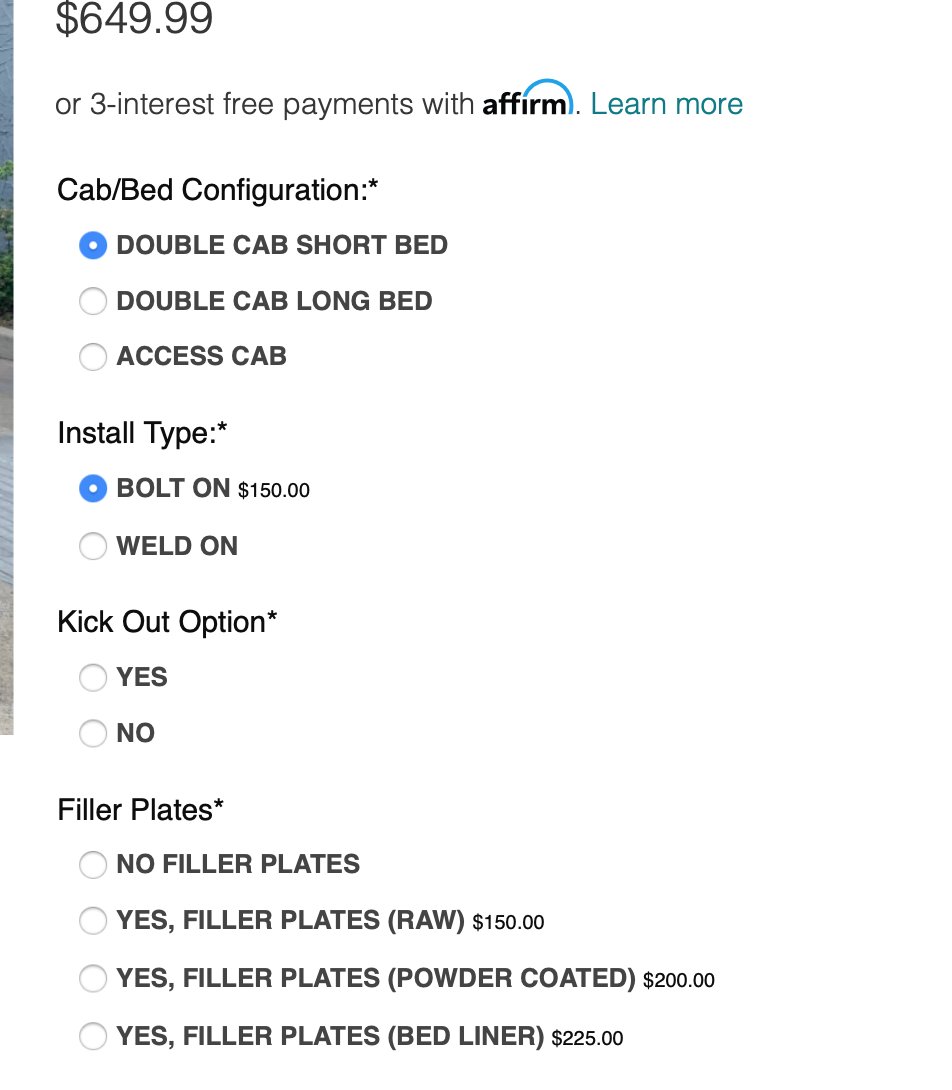The width and height of the screenshot is (952, 1090).
Task: Pick filler plates (RAW) option
Action: [x=92, y=921]
